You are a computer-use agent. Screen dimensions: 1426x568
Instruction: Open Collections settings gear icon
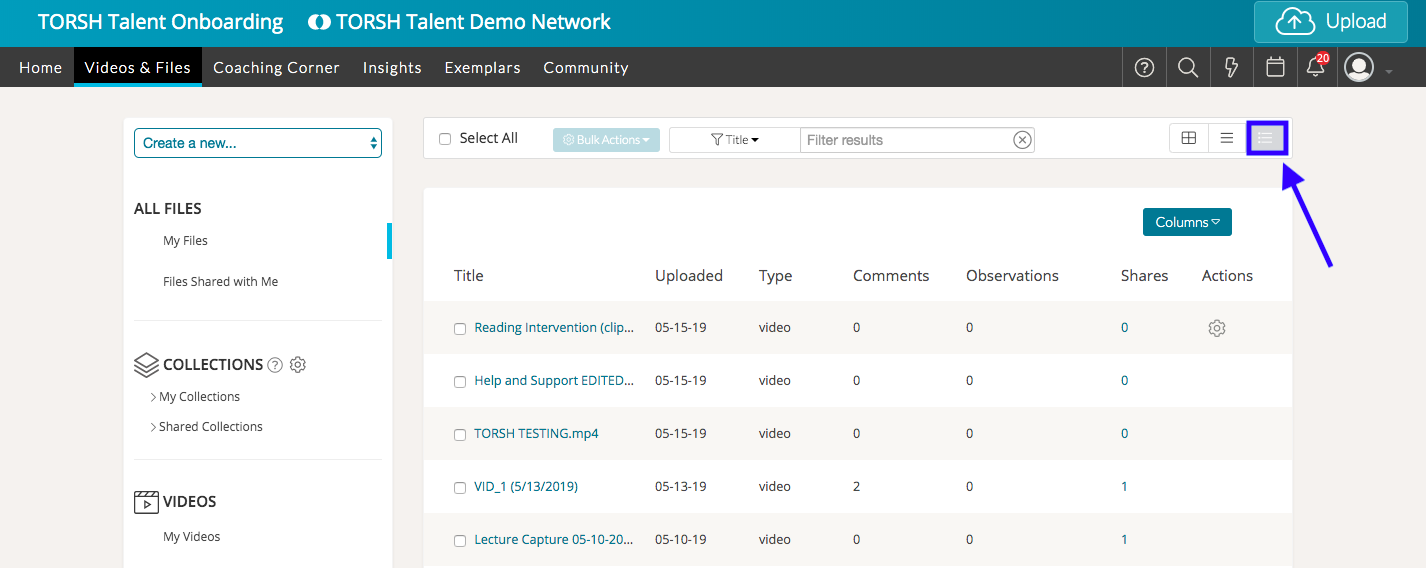coord(297,365)
